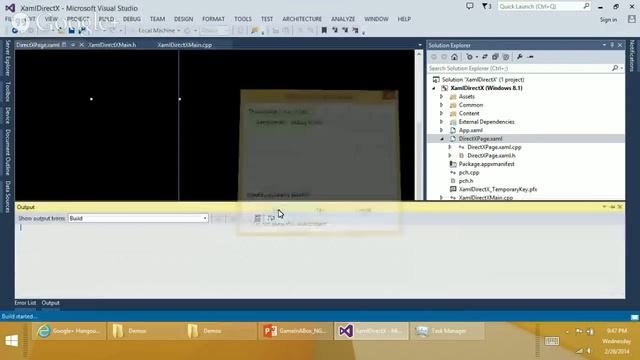The height and width of the screenshot is (360, 640).
Task: Select pch.cpp in Solution Explorer
Action: click(469, 173)
